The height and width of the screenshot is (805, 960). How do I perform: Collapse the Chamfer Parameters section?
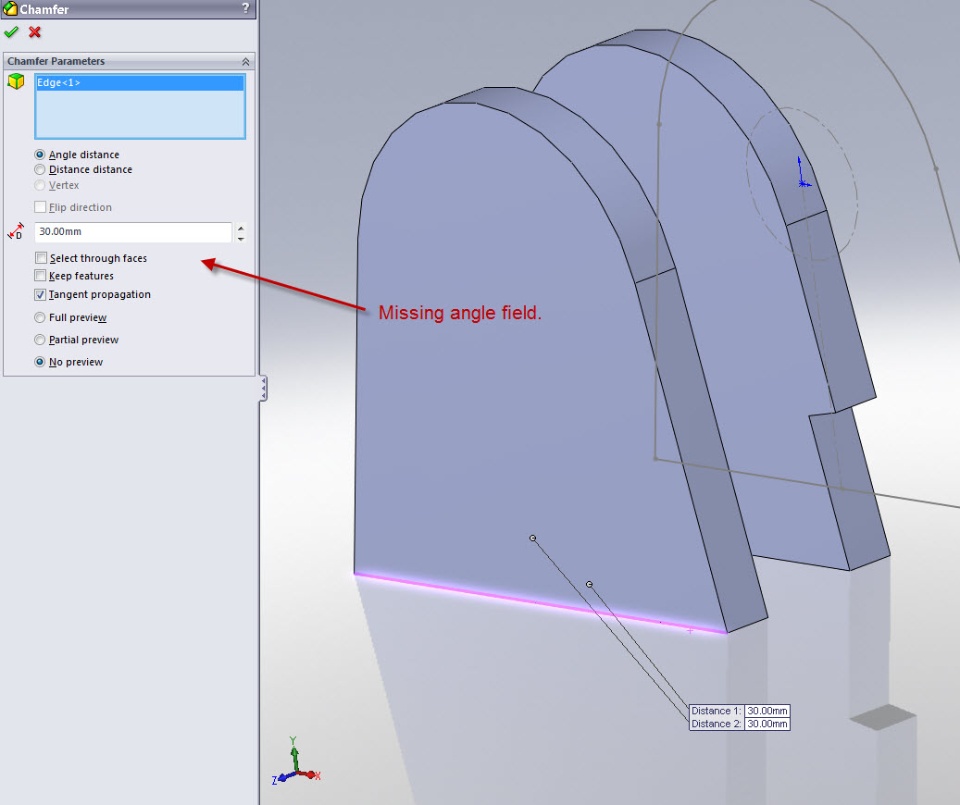pyautogui.click(x=246, y=61)
